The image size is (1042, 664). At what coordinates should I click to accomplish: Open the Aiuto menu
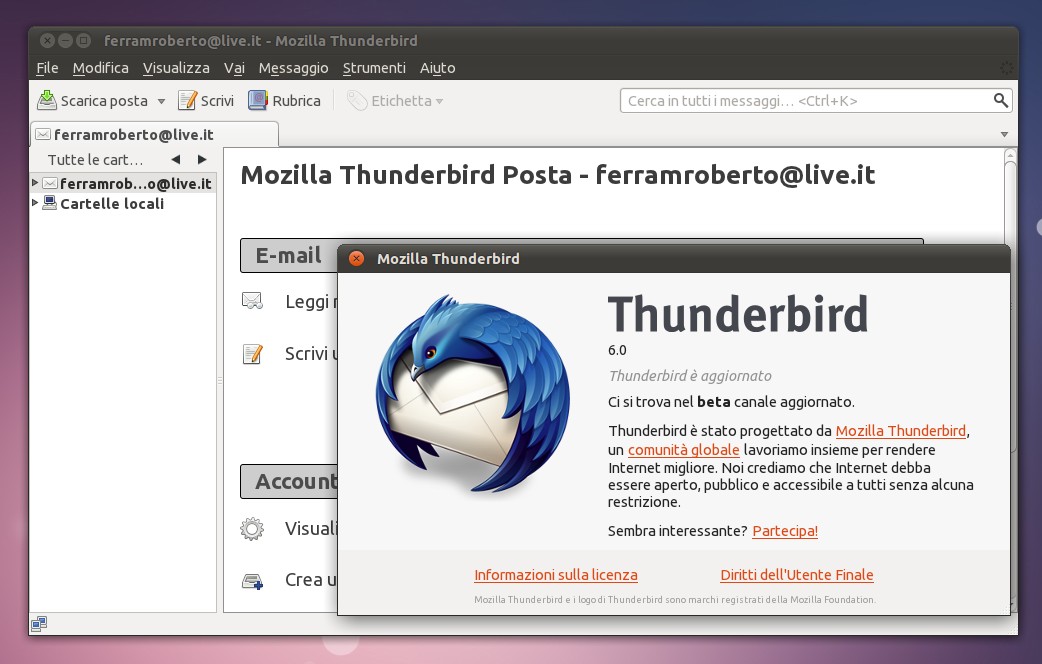tap(437, 68)
